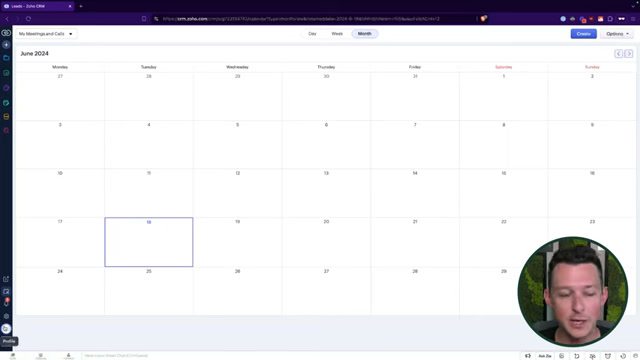Click the megaphone announcement icon in bottom bar
640x360 pixels.
528,356
